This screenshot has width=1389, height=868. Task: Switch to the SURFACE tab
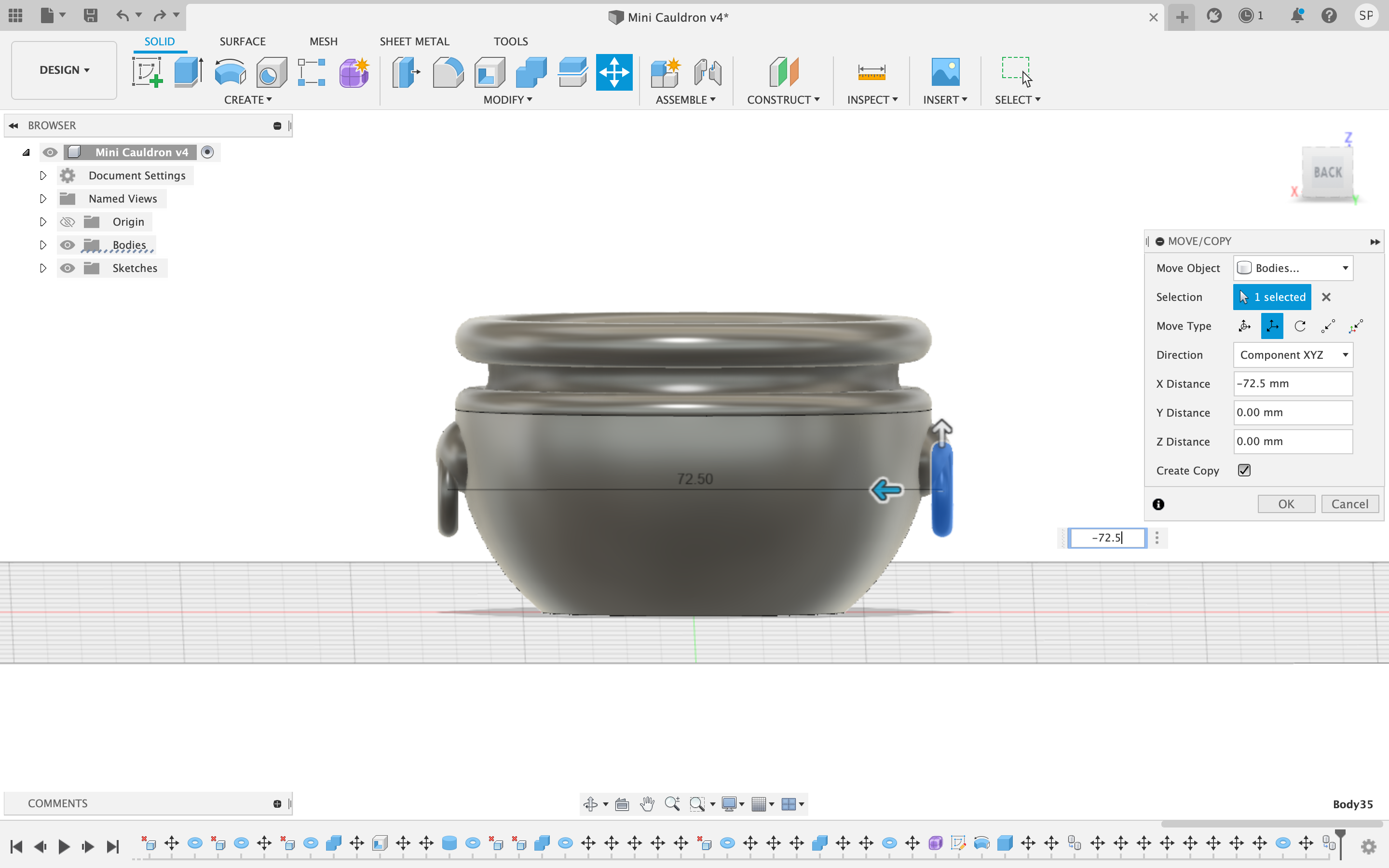pos(242,41)
